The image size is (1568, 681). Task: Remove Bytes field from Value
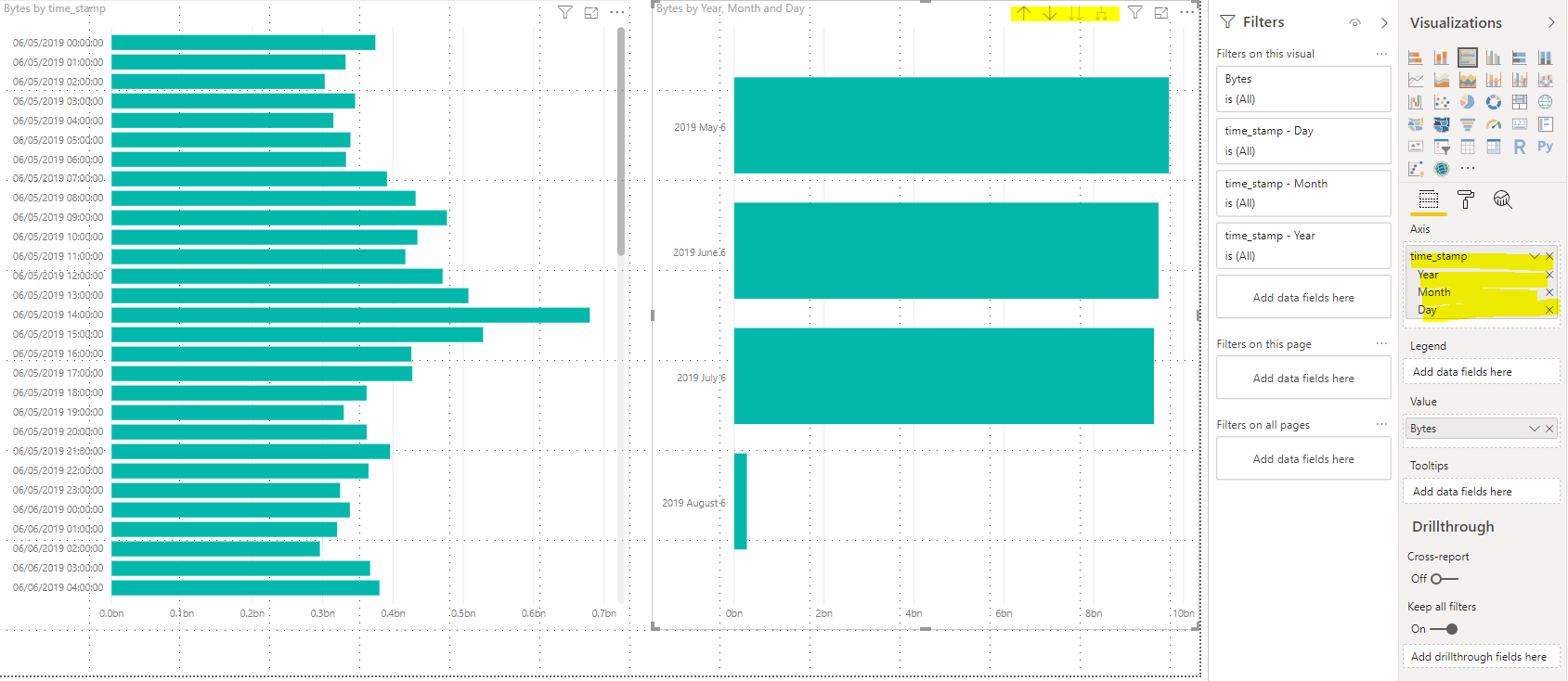click(1549, 429)
